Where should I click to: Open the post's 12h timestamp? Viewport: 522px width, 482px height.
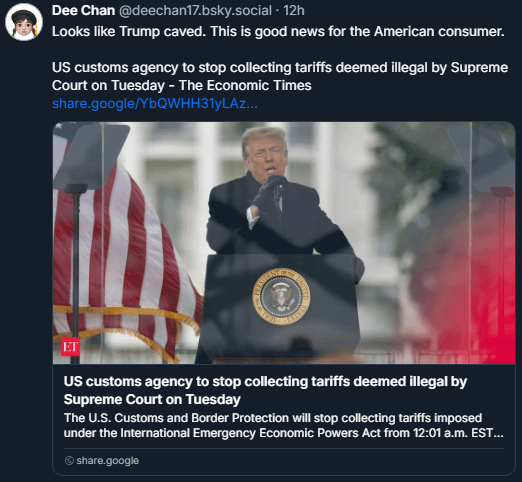[x=294, y=11]
